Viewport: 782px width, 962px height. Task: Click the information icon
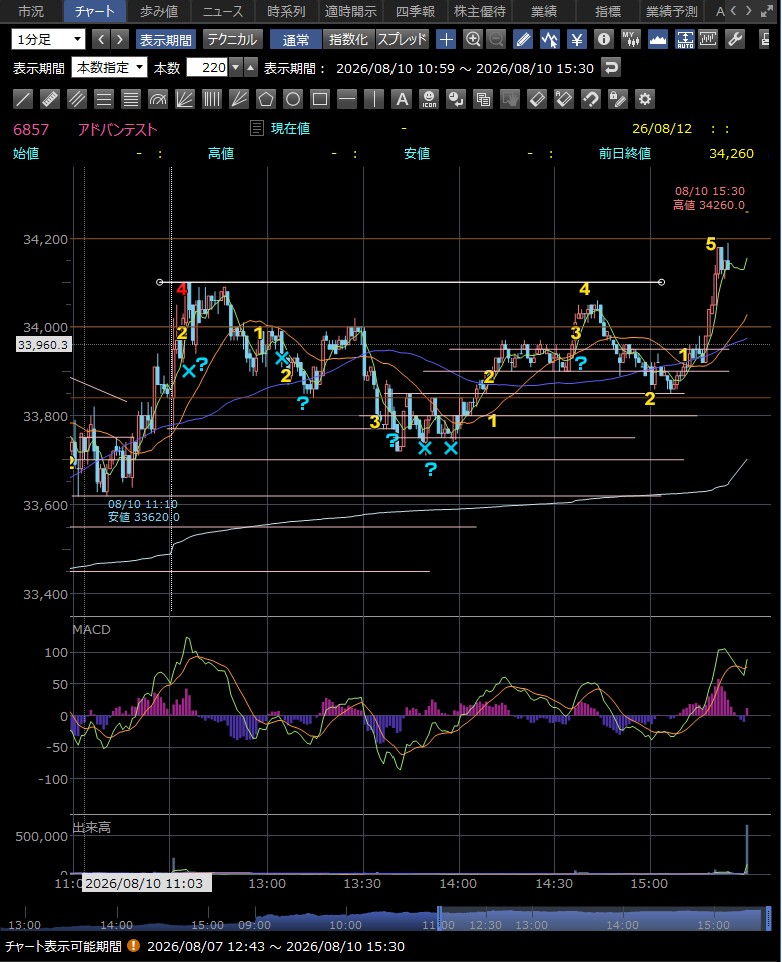pos(604,40)
